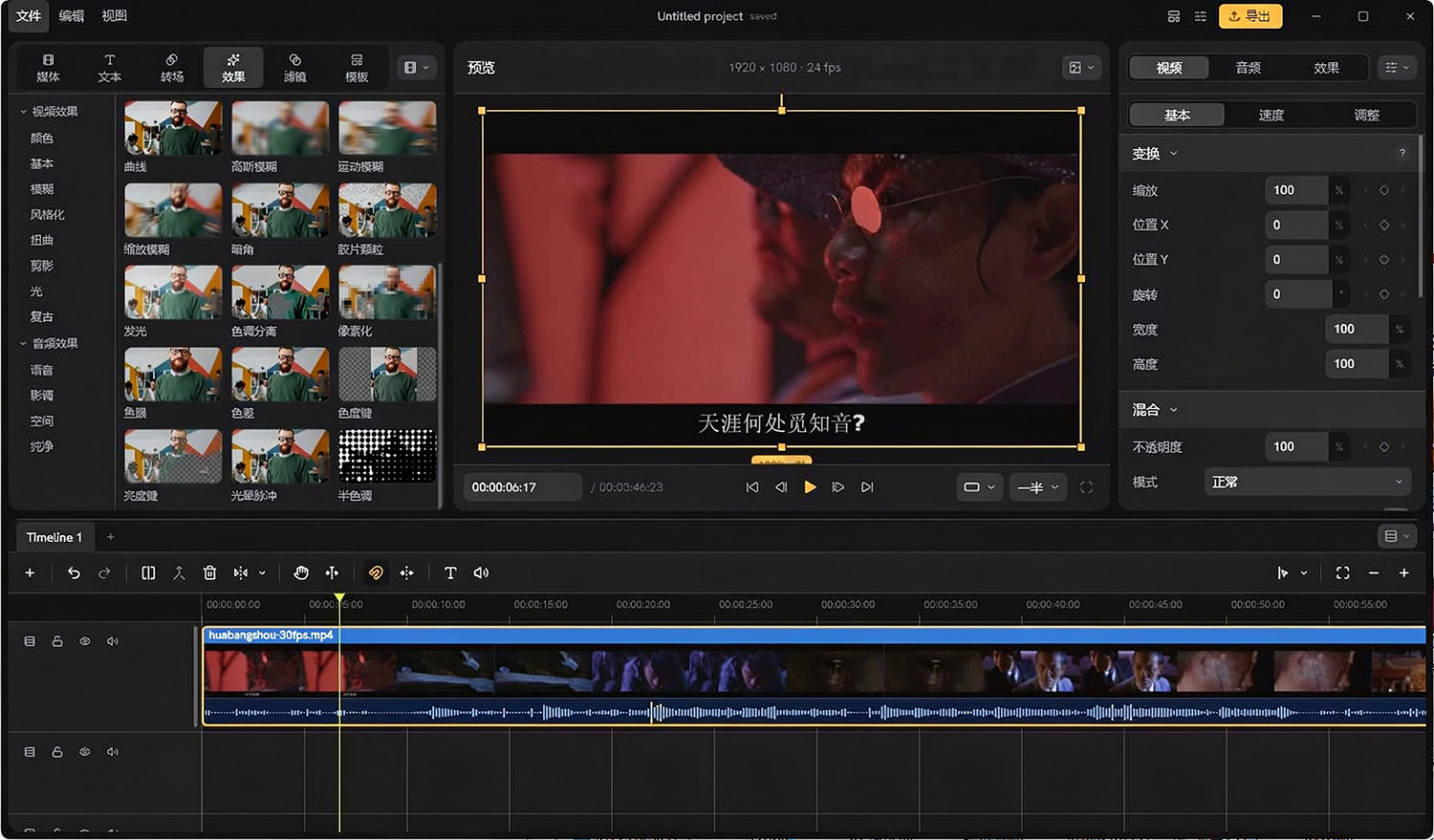The width and height of the screenshot is (1434, 840).
Task: Jump to the start of the preview
Action: click(752, 487)
